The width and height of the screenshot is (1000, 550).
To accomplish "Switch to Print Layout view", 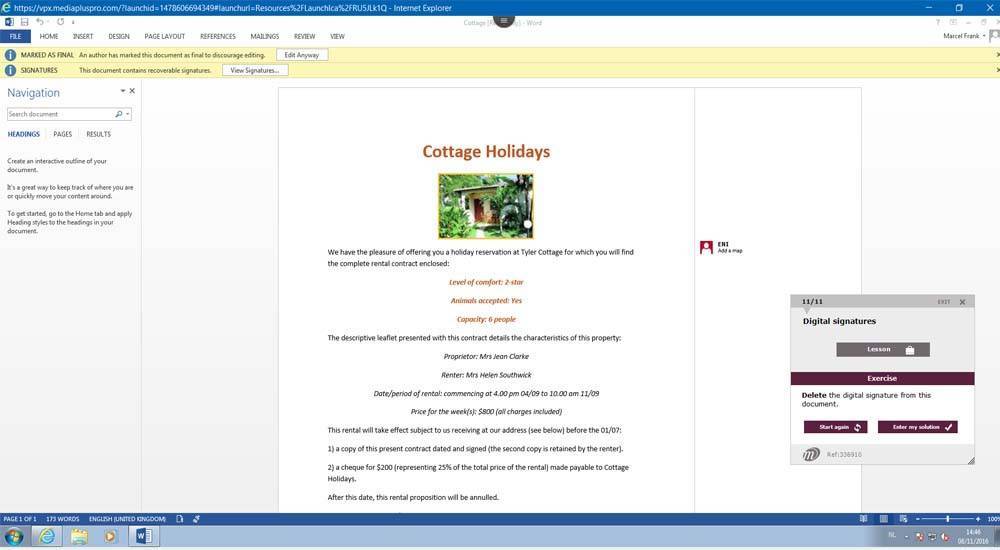I will 881,519.
